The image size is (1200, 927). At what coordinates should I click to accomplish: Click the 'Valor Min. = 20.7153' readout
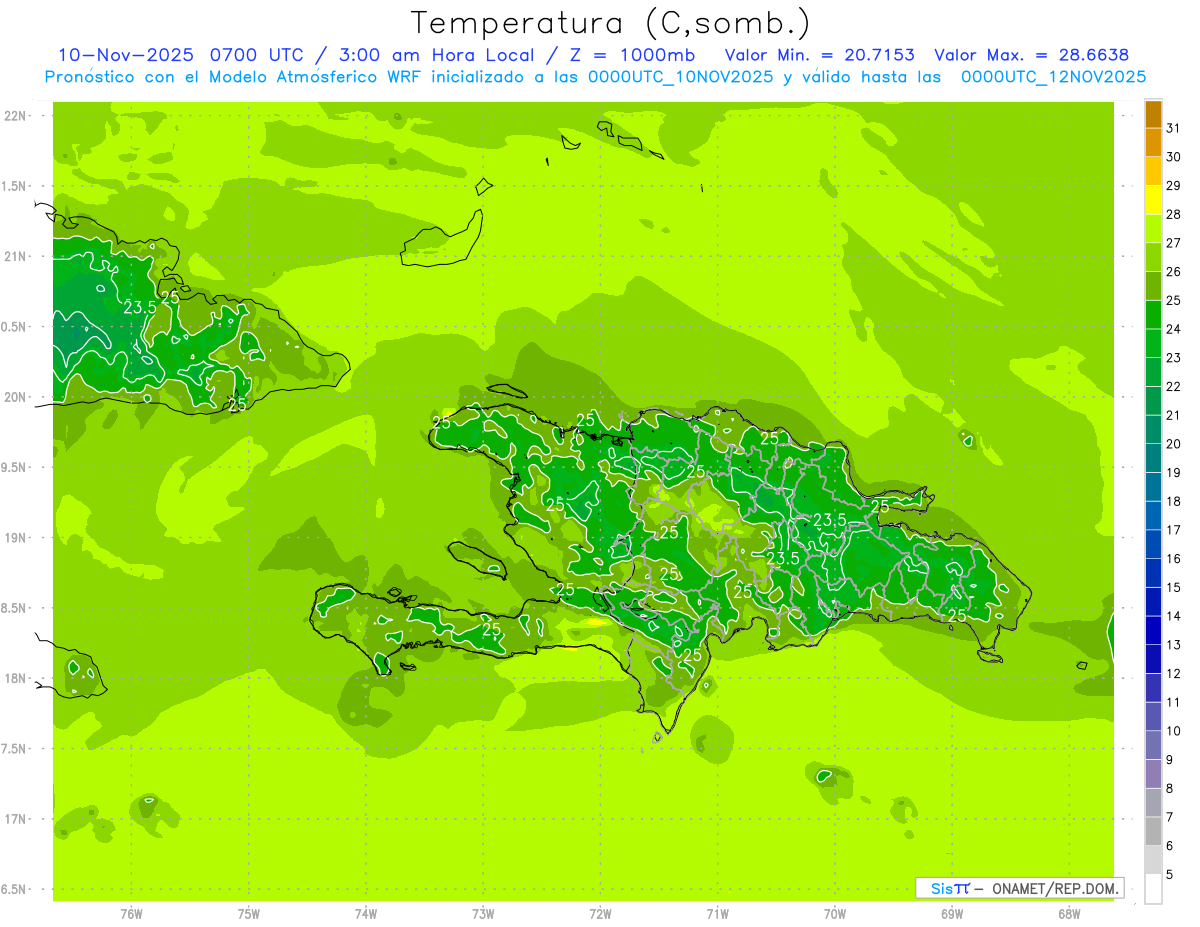pos(819,55)
